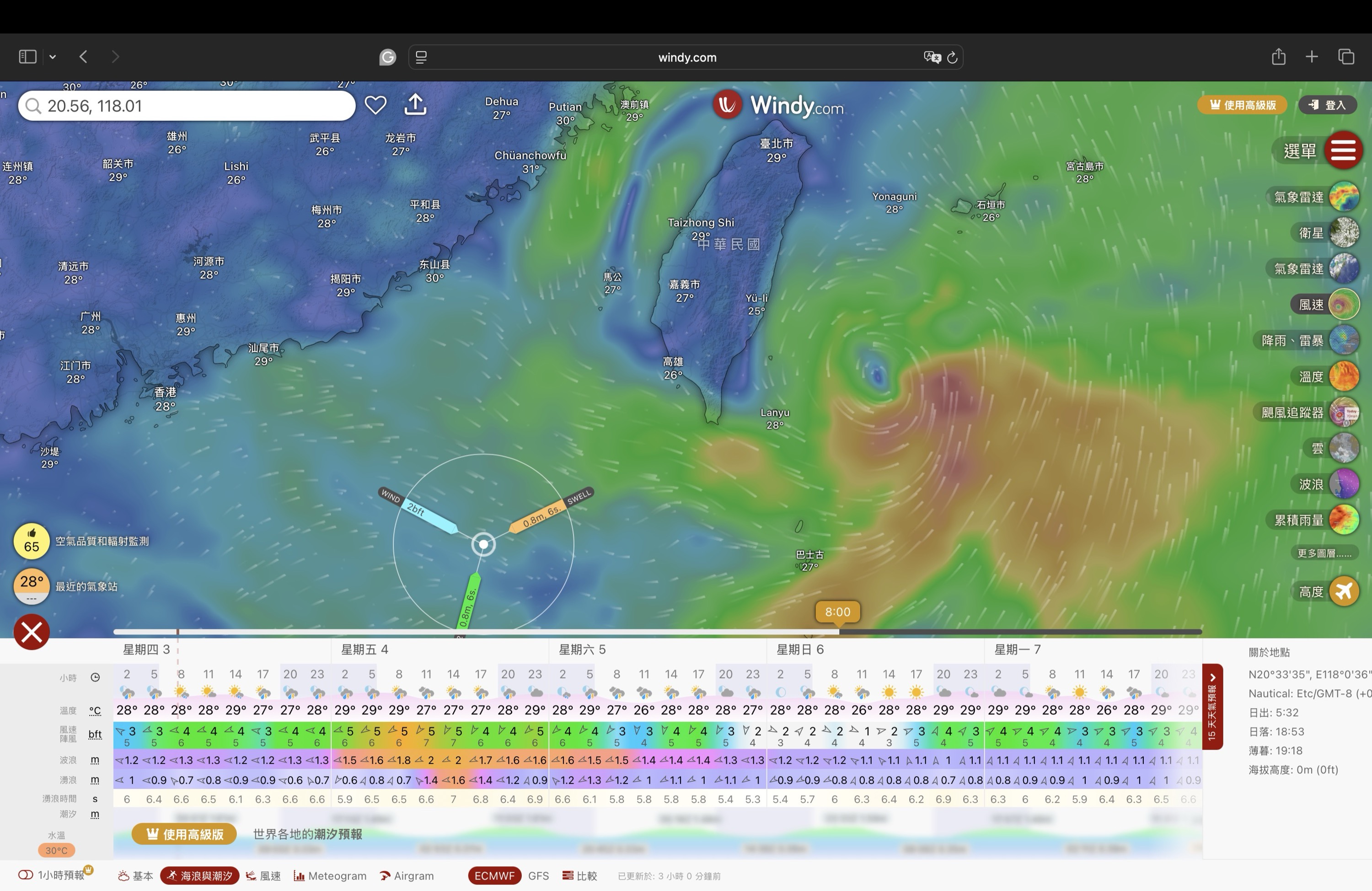
Task: Open the altitude airplane icon
Action: click(x=1344, y=592)
